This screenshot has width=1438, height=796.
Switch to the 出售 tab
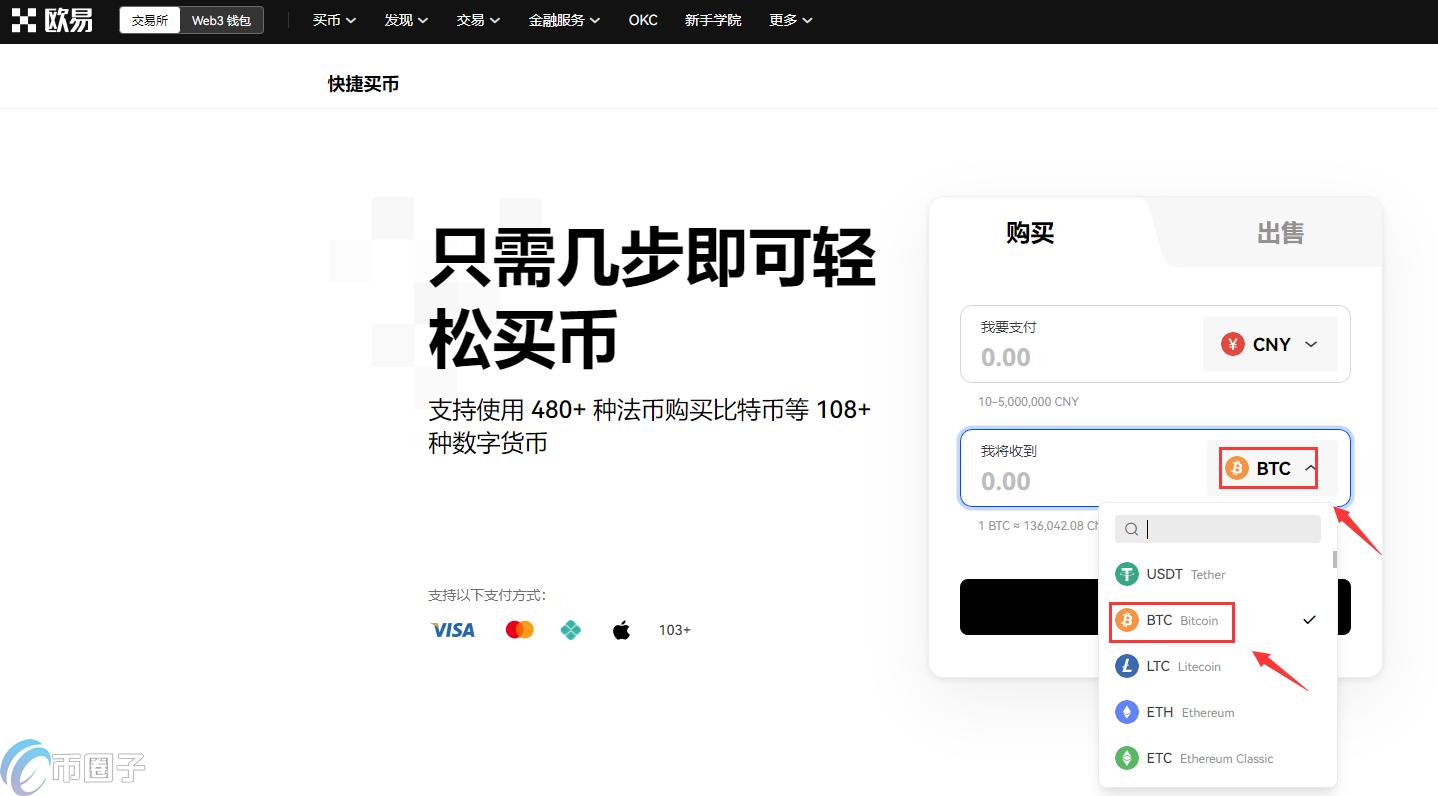pos(1281,232)
